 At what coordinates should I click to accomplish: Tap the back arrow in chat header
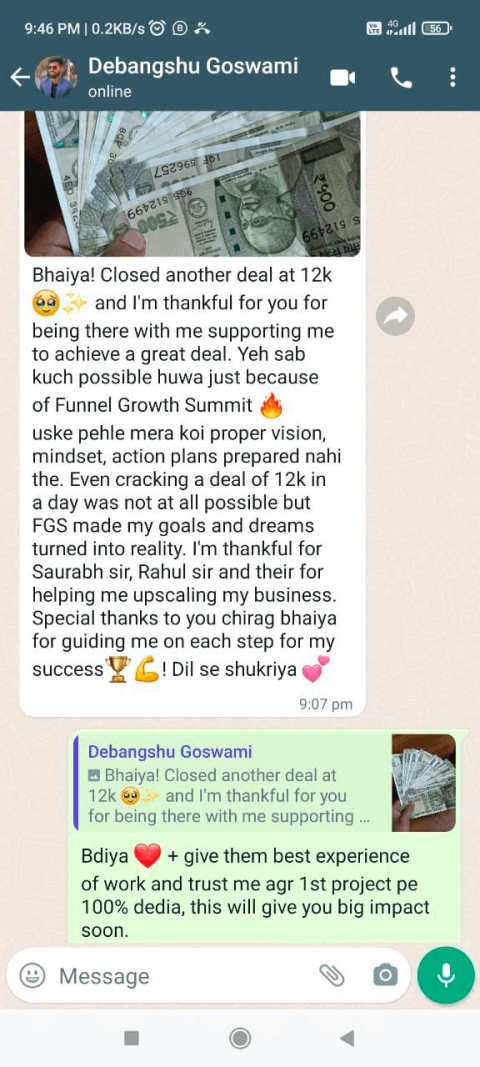click(x=20, y=78)
